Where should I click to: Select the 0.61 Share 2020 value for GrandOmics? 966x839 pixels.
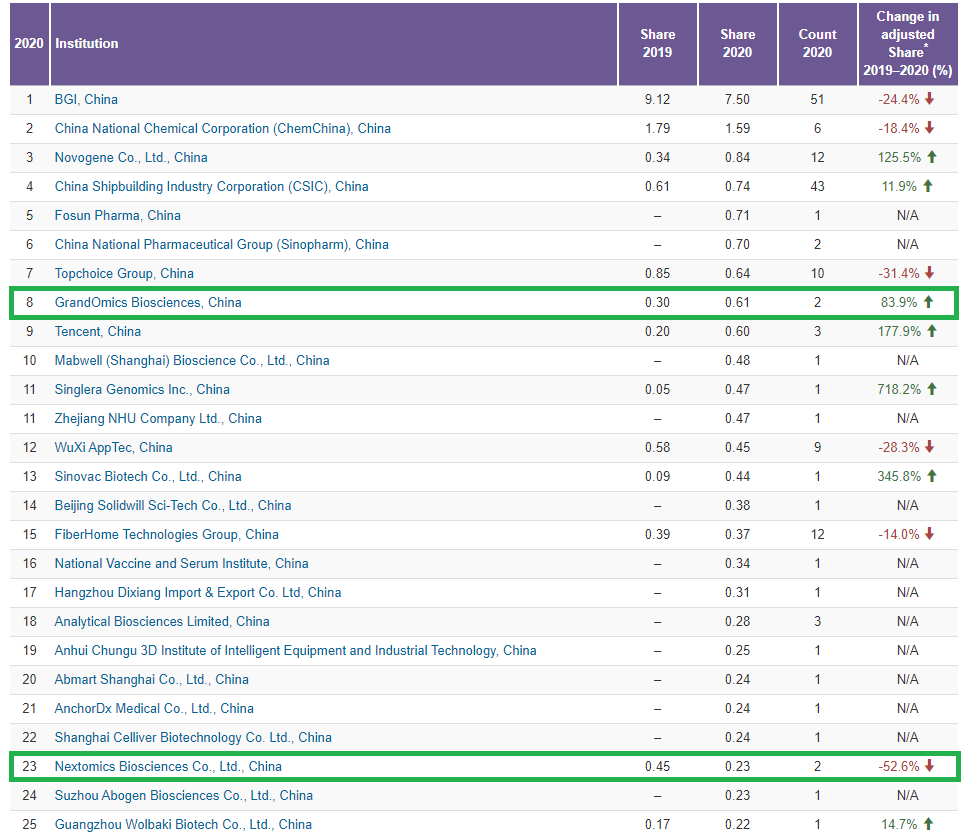tap(737, 302)
